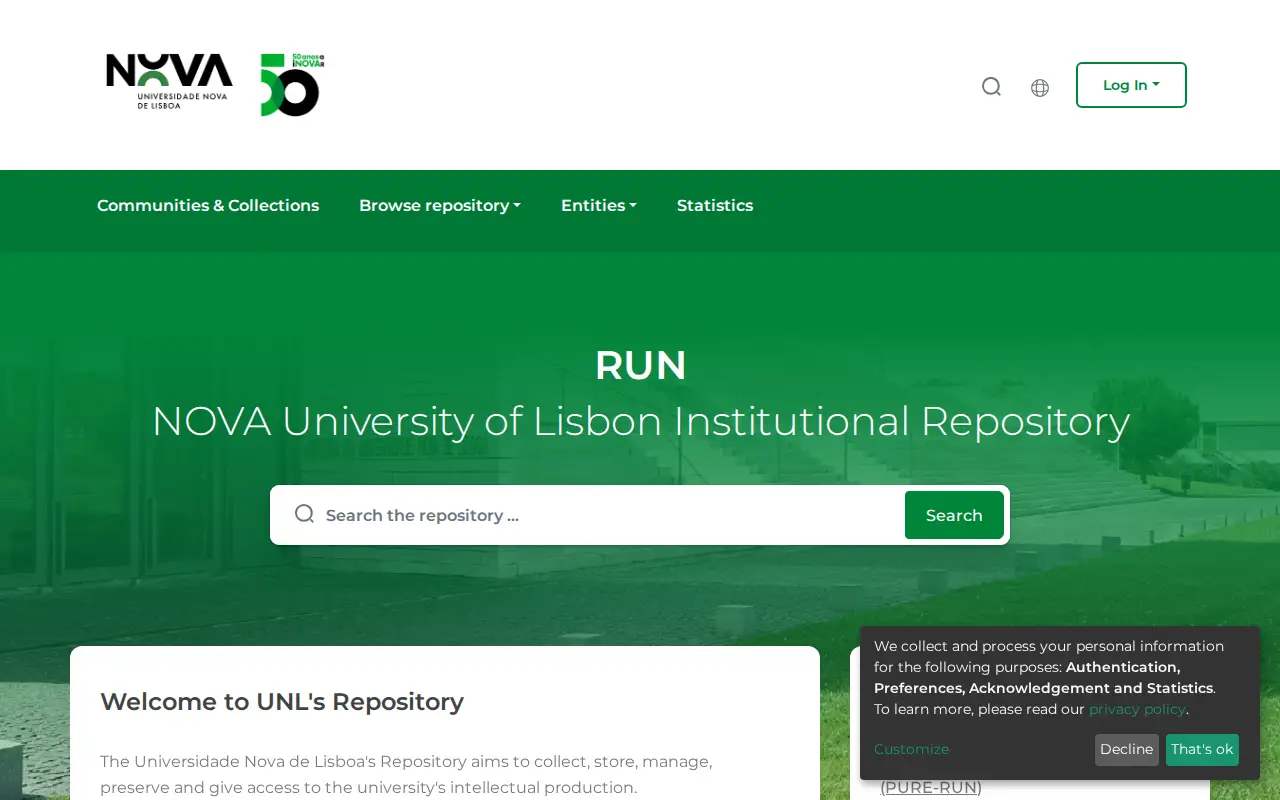
Task: Open the privacy policy link
Action: click(x=1137, y=709)
